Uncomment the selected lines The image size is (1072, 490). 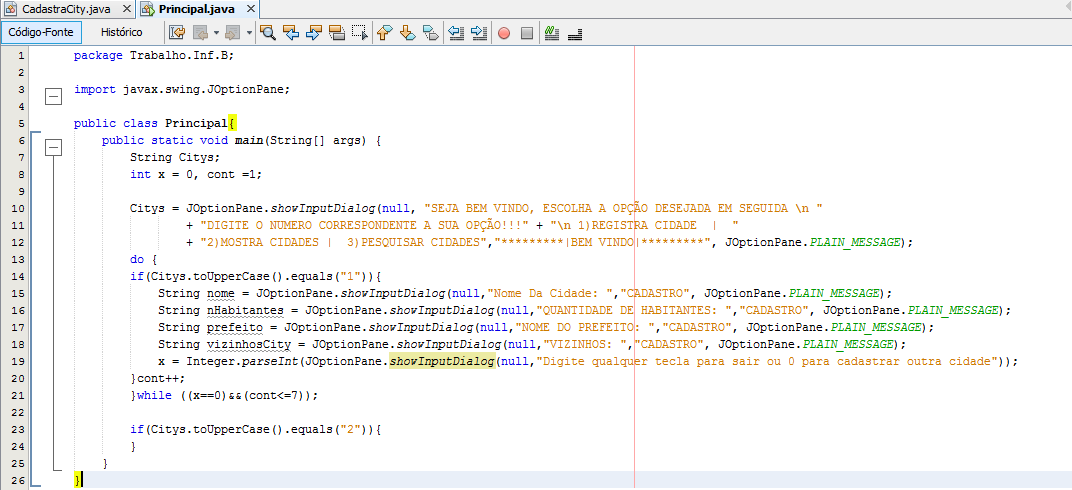tap(575, 32)
